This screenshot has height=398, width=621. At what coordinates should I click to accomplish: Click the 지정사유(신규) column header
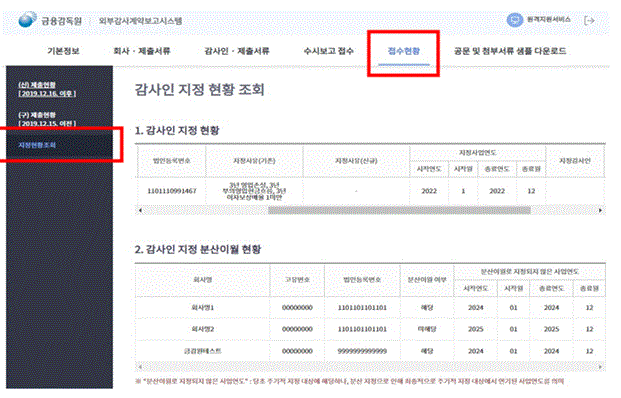click(x=356, y=161)
